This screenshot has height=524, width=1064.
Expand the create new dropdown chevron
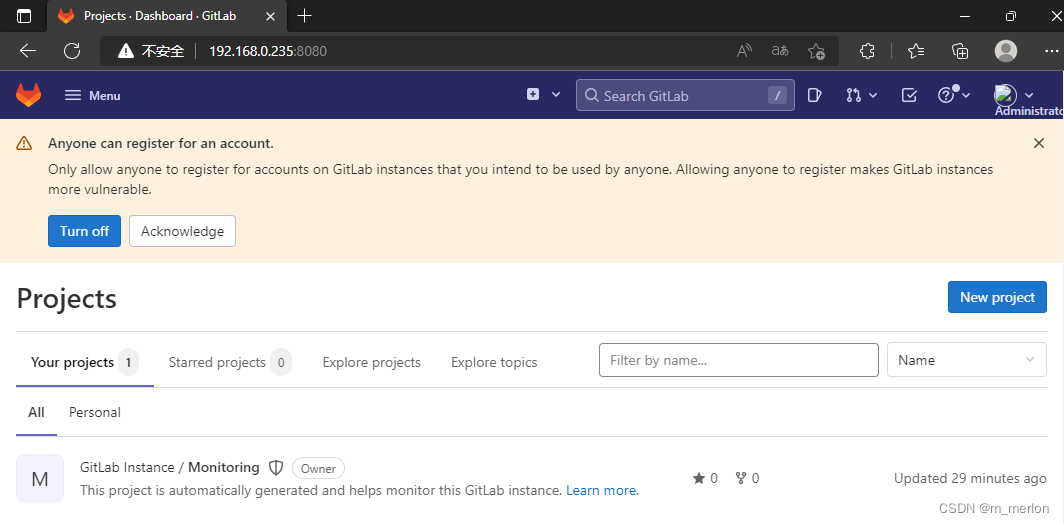click(x=556, y=95)
